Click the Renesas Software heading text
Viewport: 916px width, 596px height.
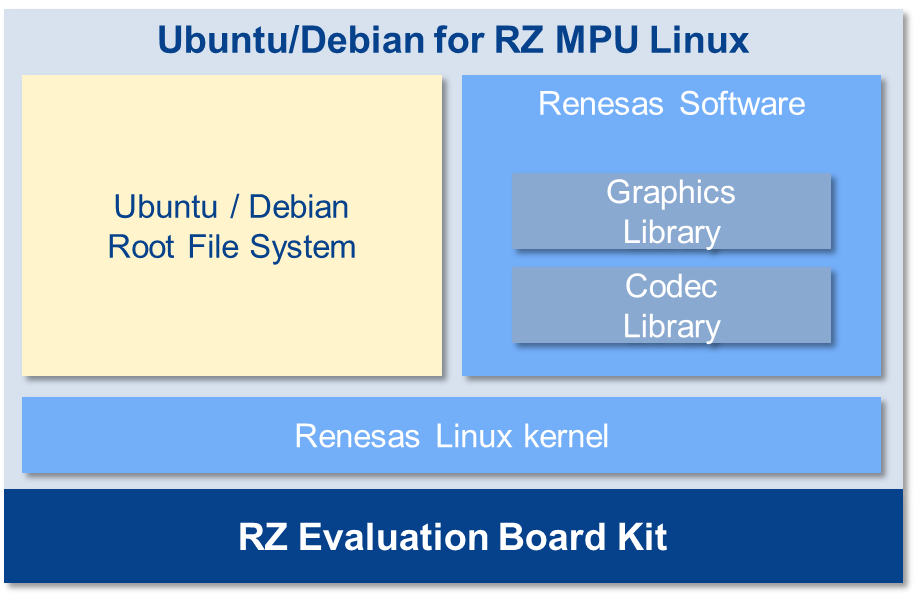click(x=671, y=104)
